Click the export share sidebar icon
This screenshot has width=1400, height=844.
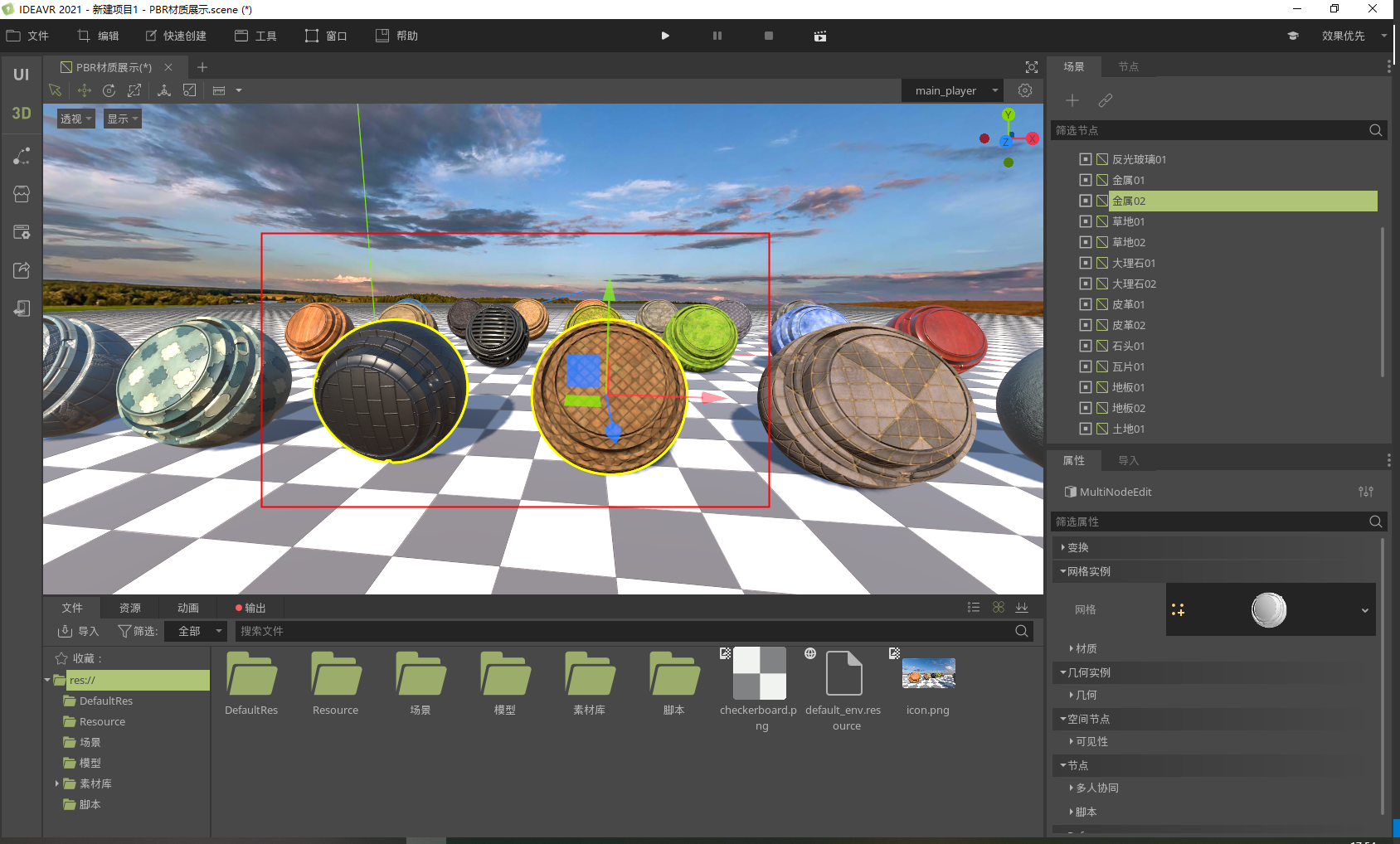pos(22,270)
